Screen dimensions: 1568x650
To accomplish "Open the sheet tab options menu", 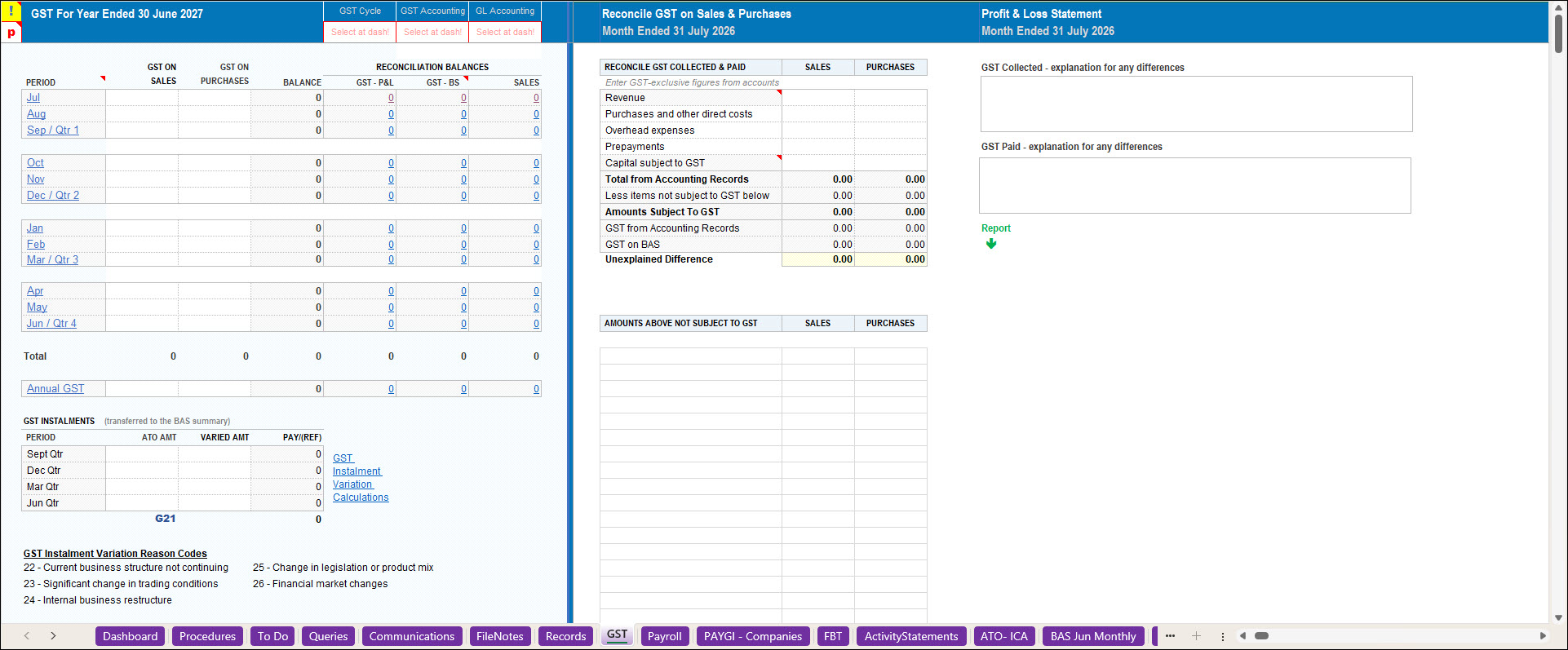I will (x=1222, y=636).
